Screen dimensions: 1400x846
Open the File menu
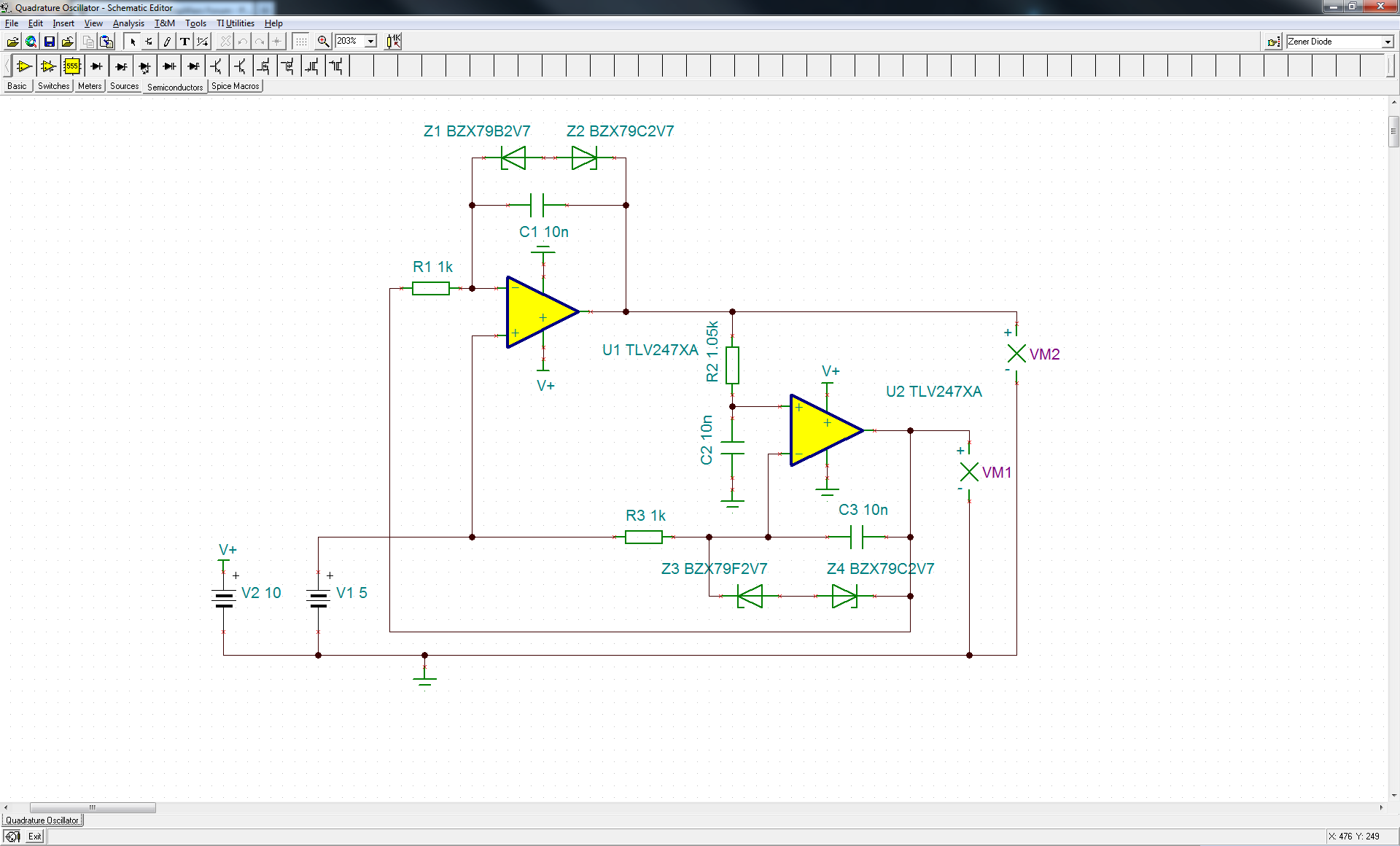pyautogui.click(x=11, y=23)
